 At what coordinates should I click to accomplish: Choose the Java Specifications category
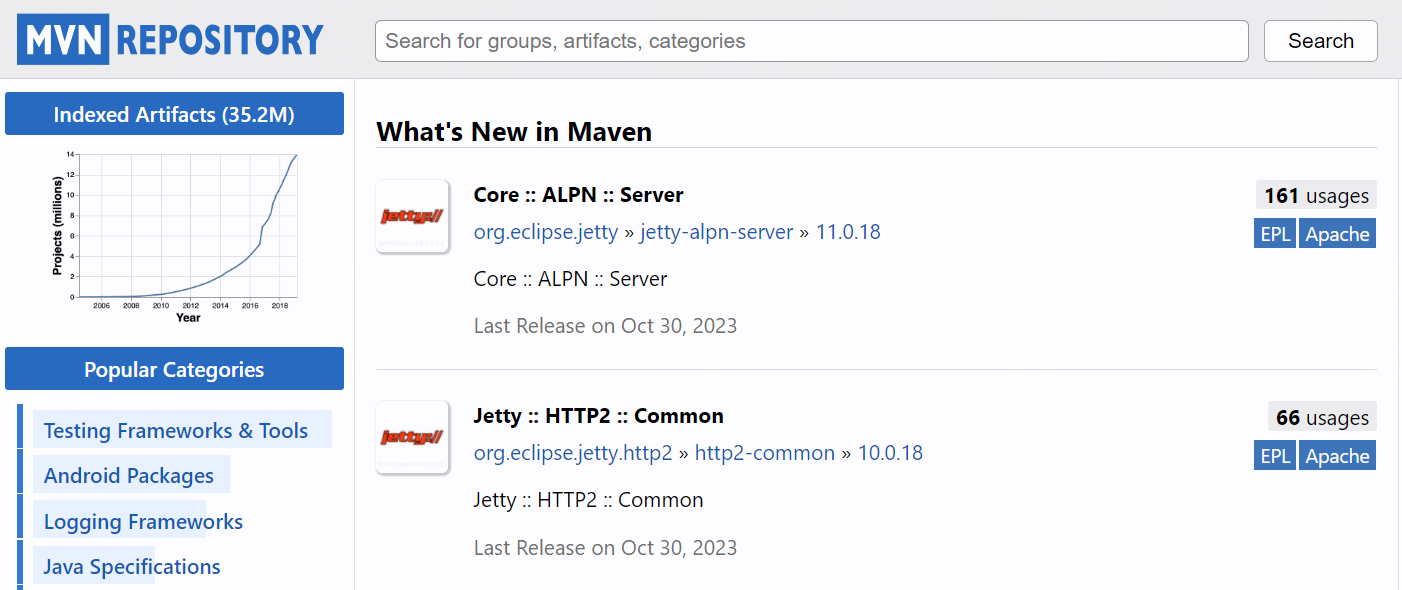point(132,566)
